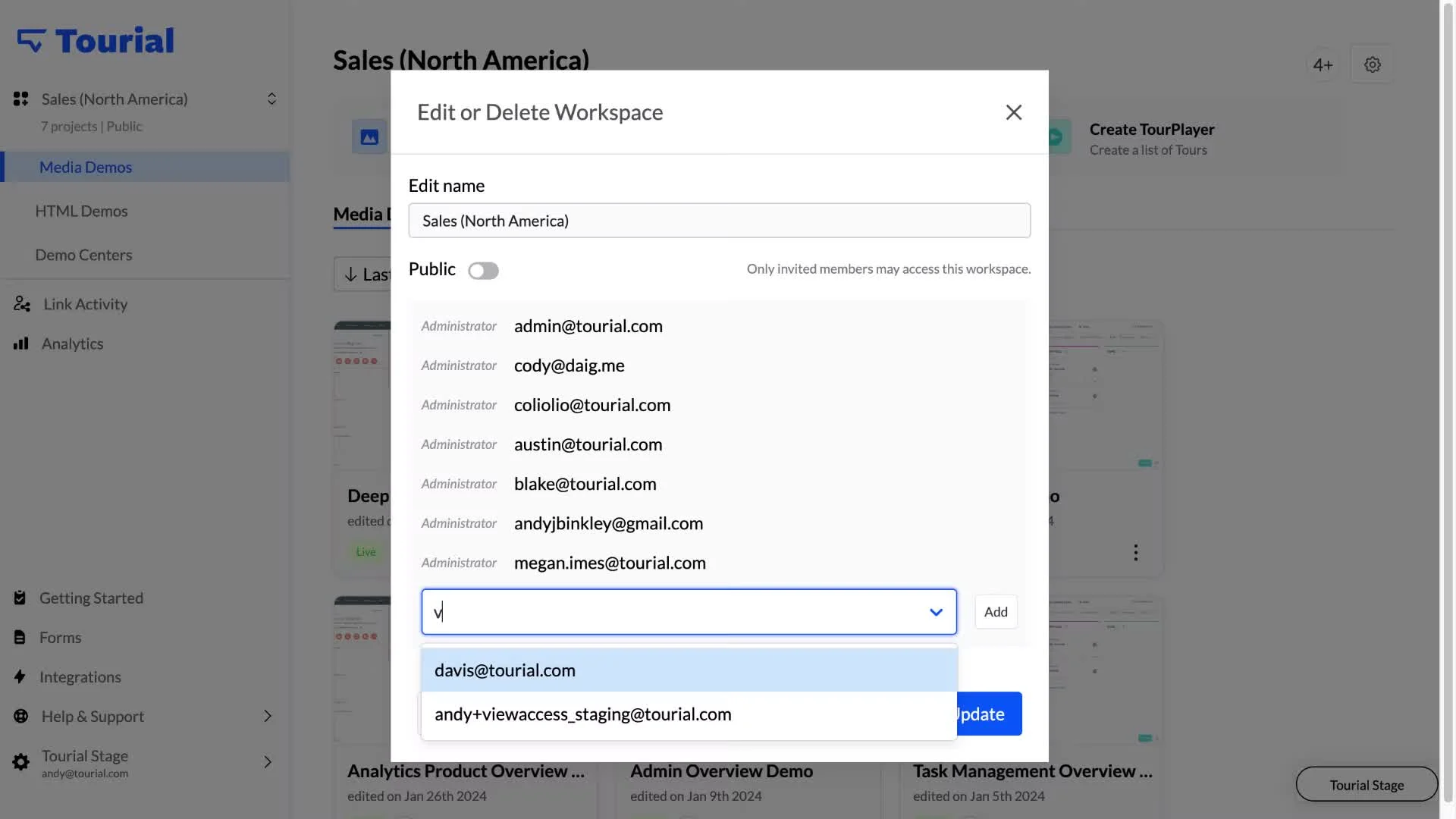Open Link Activity in the sidebar

[85, 304]
